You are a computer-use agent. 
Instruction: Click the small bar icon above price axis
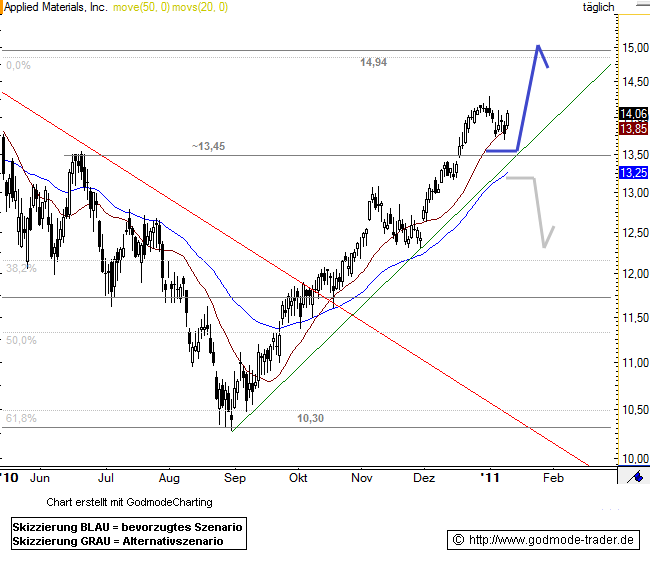click(x=632, y=8)
